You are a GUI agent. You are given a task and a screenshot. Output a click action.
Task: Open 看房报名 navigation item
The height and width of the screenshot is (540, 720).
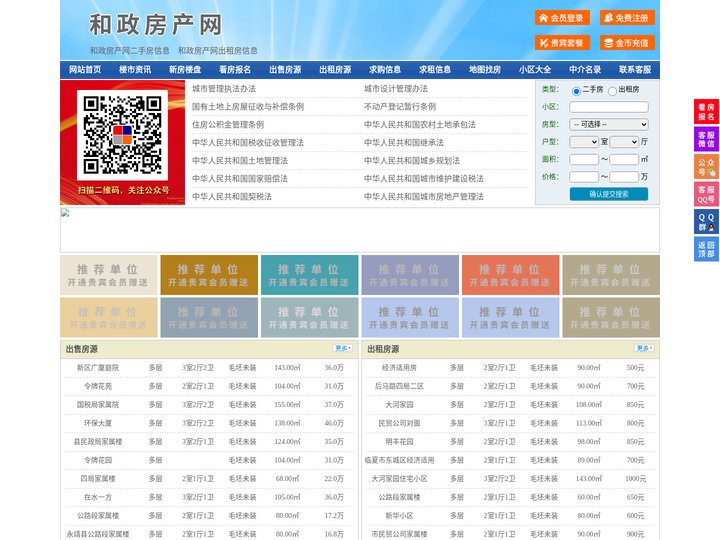click(235, 70)
